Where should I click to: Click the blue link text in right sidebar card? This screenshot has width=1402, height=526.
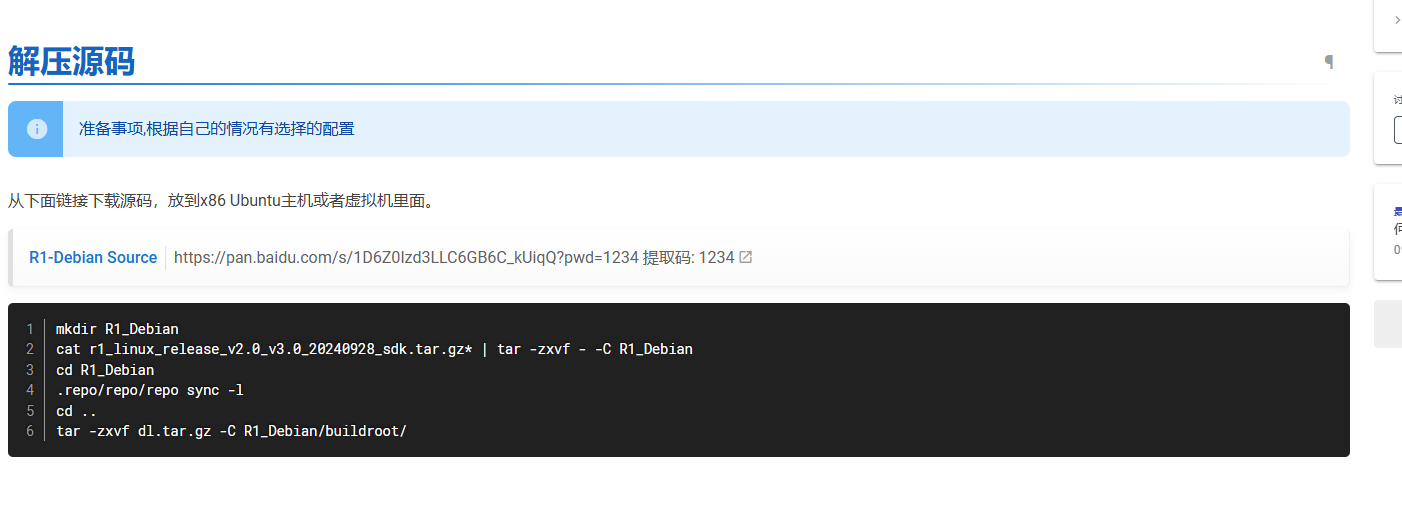(1398, 211)
